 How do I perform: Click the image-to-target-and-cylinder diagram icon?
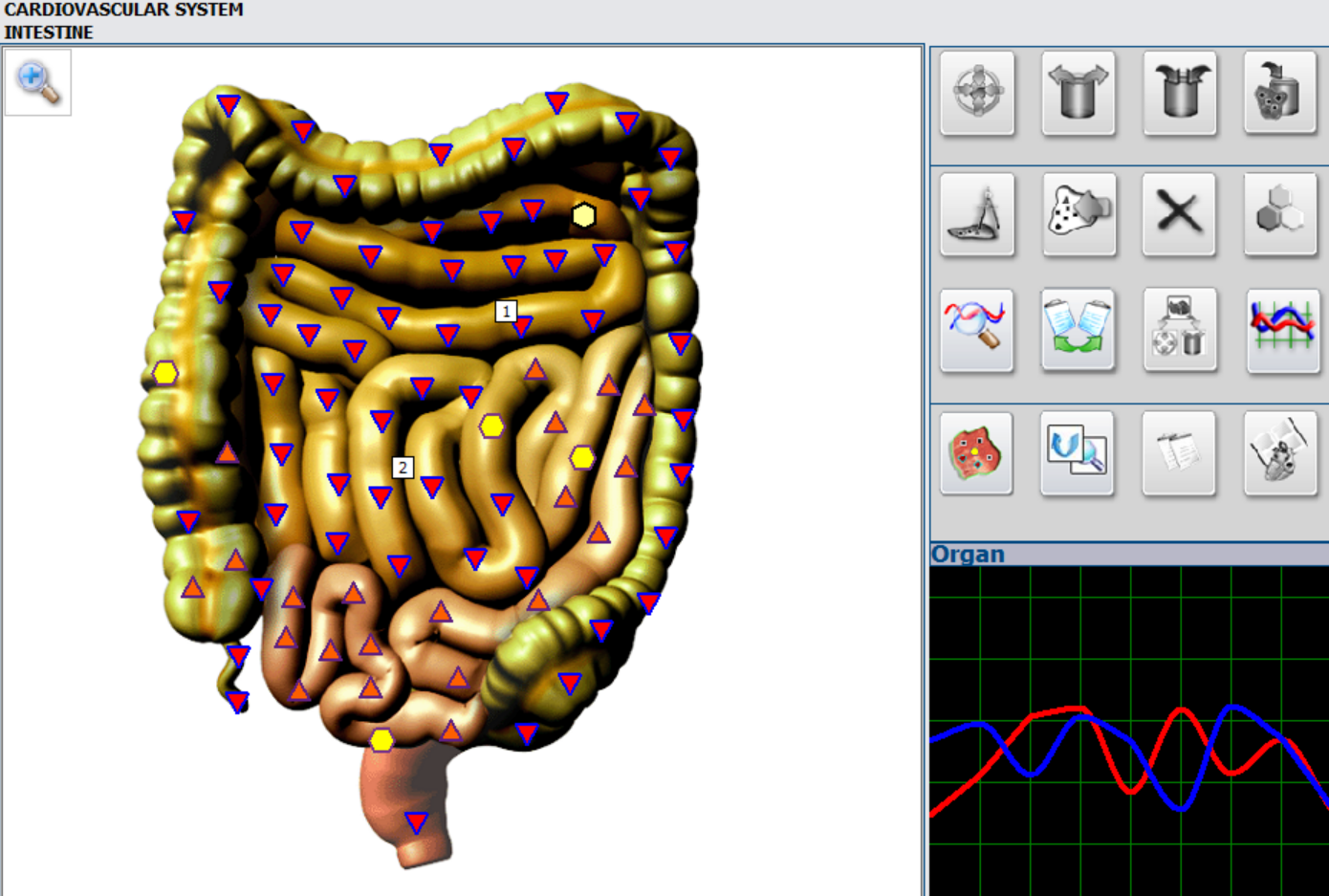pos(1180,329)
